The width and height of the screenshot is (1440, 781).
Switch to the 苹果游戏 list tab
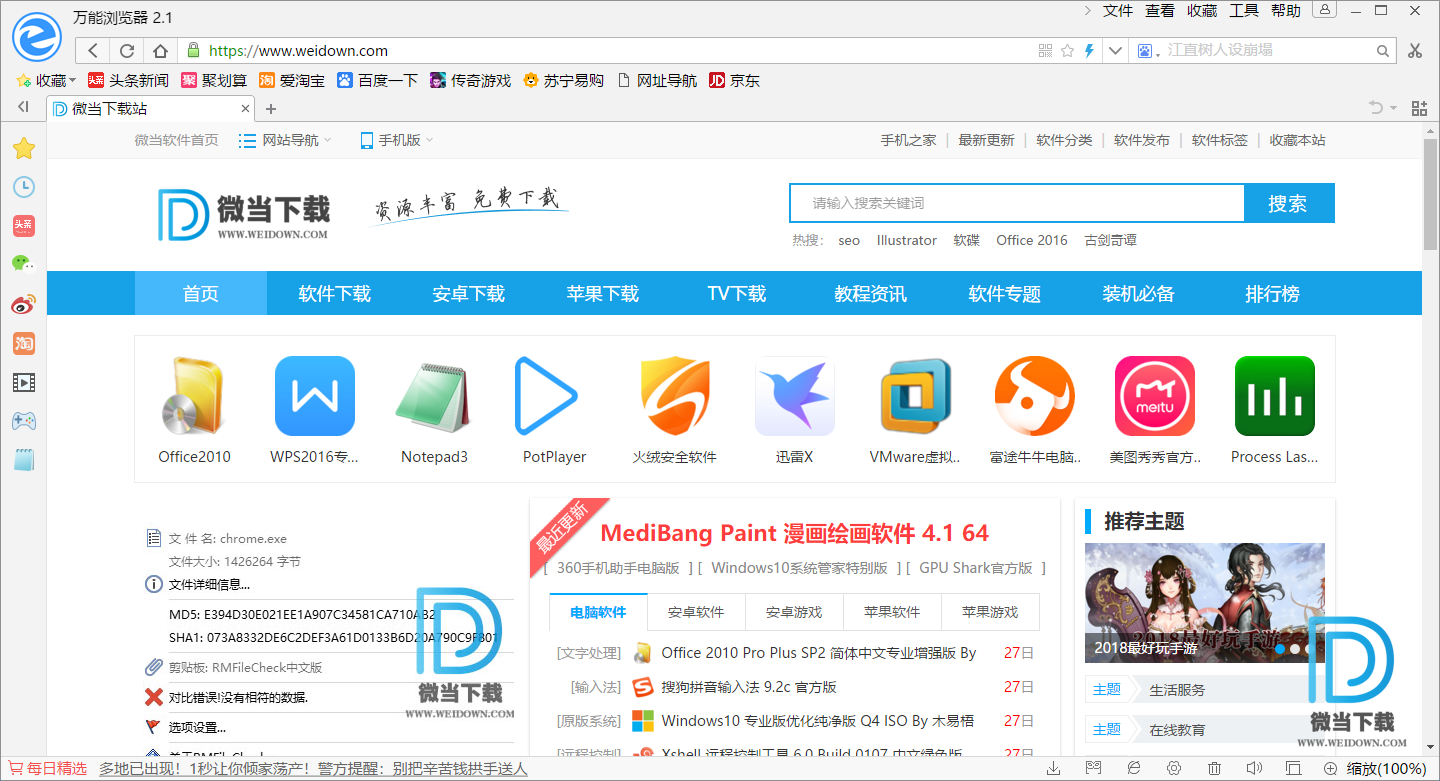(x=990, y=612)
